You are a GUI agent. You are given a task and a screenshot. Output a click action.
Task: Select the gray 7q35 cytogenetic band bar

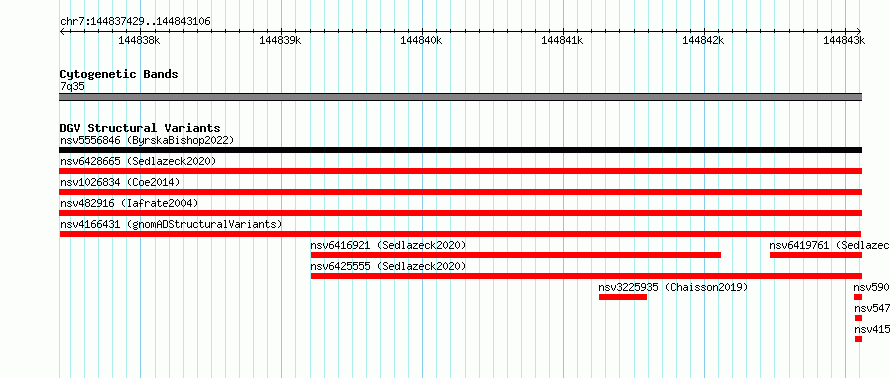click(x=460, y=97)
